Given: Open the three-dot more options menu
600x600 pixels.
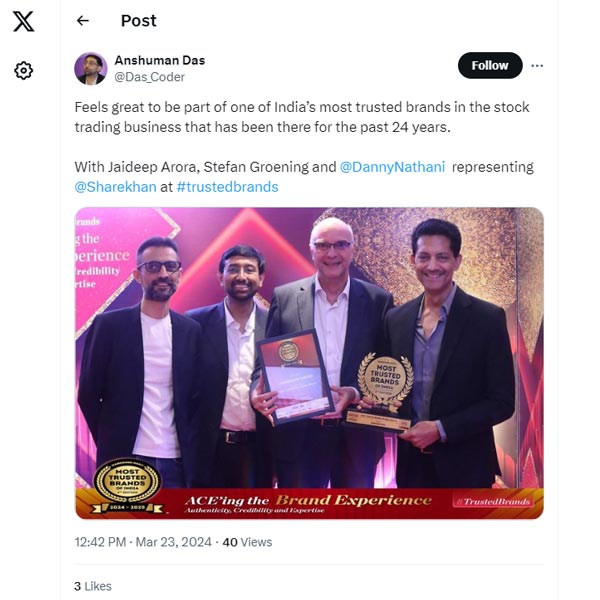Looking at the screenshot, I should click(537, 66).
